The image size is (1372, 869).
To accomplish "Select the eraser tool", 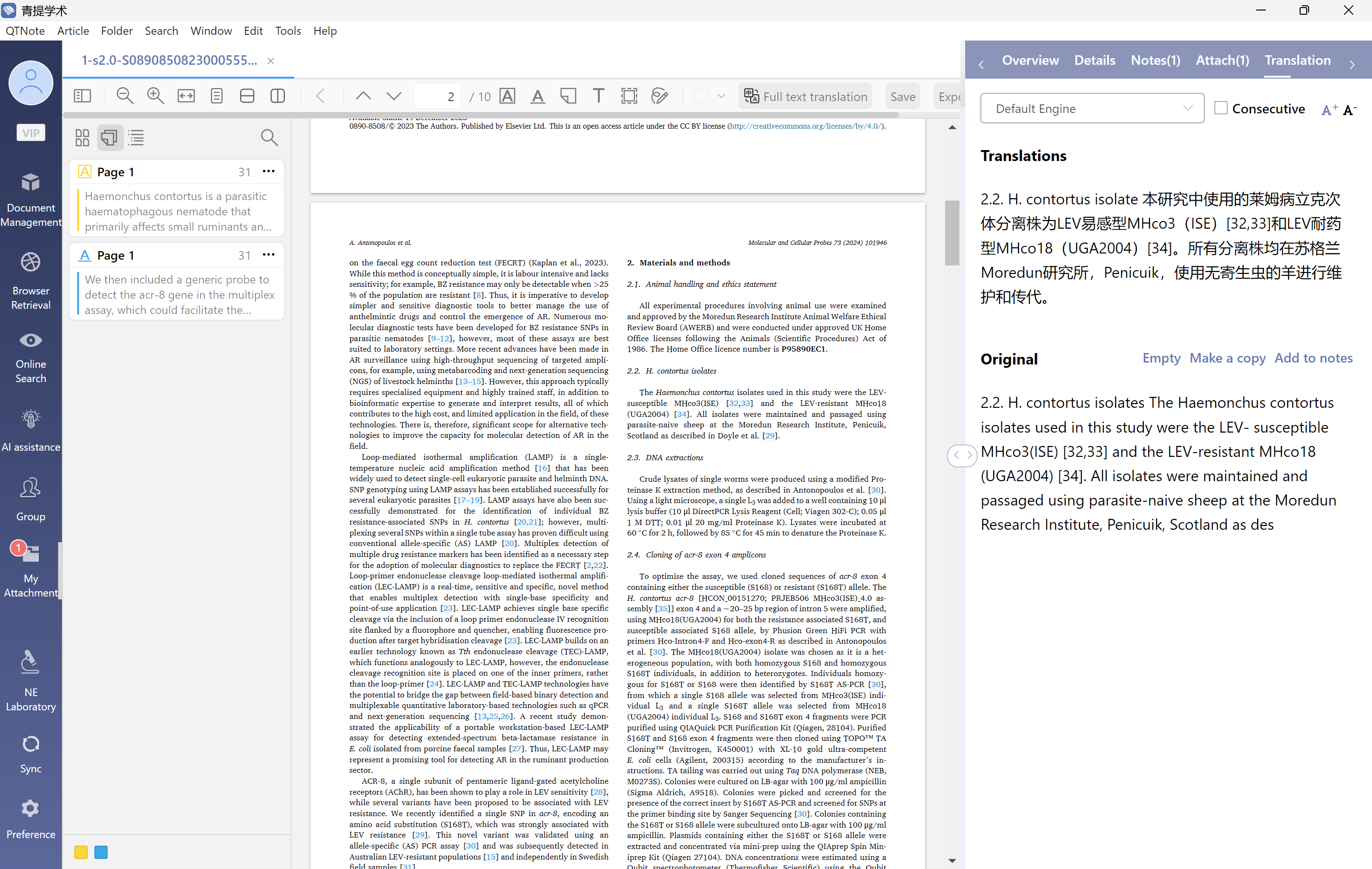I will click(x=659, y=96).
